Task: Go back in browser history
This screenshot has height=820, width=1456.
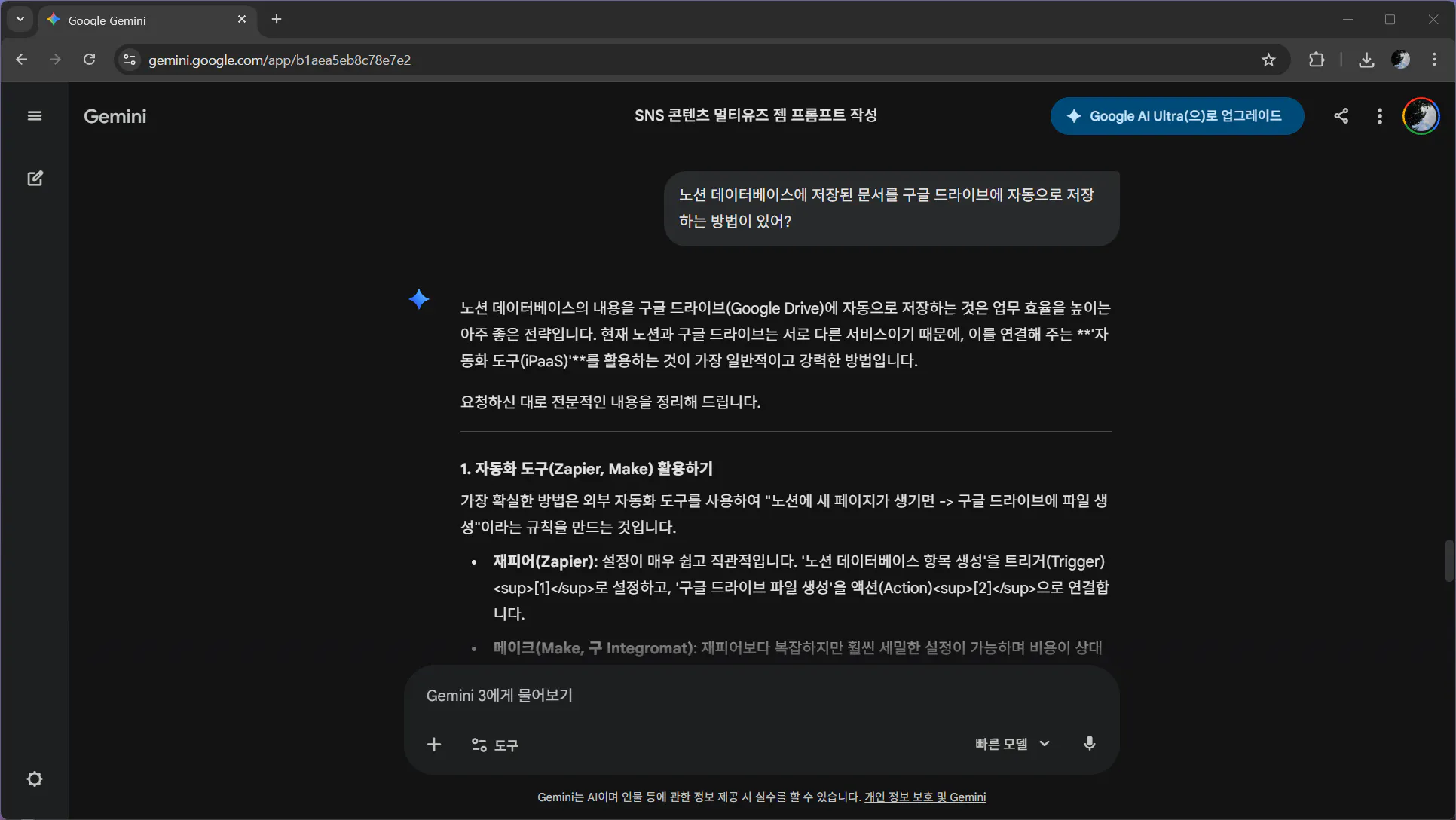Action: pos(21,60)
